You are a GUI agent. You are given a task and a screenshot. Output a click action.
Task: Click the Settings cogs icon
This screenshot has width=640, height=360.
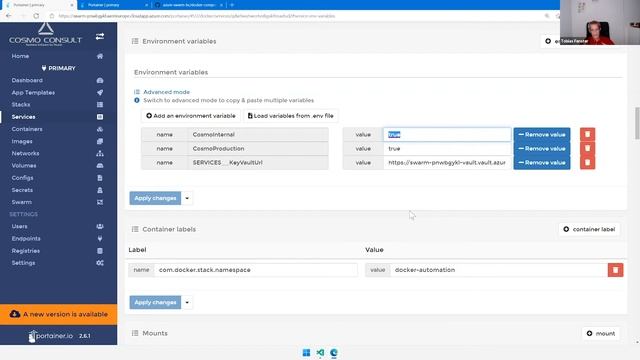pyautogui.click(x=100, y=263)
